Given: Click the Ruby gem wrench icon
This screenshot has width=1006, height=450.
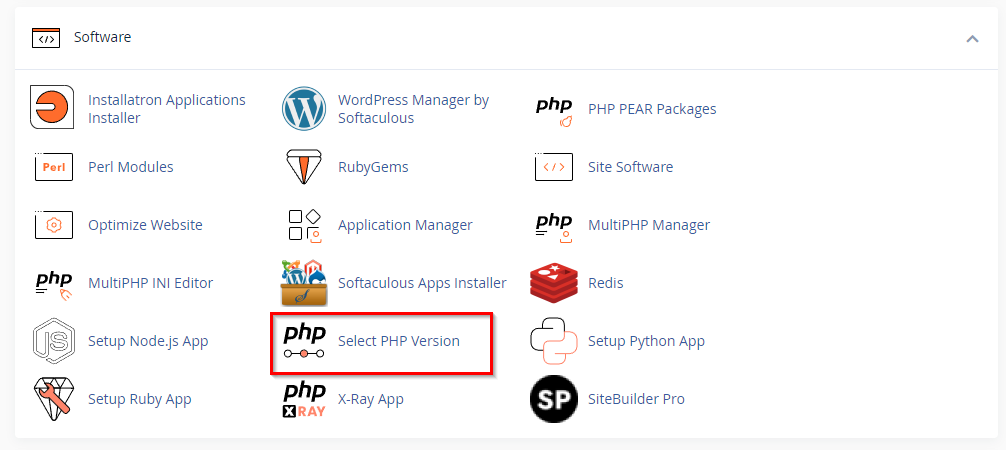Looking at the screenshot, I should (x=54, y=399).
